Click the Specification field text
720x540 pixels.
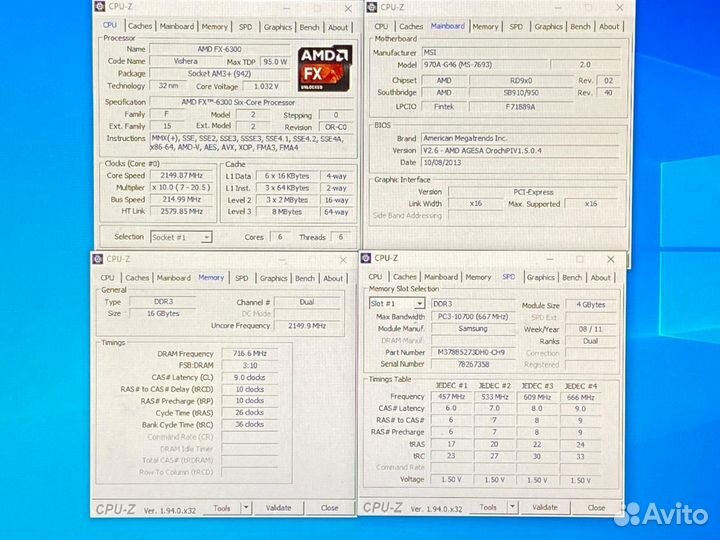(252, 102)
